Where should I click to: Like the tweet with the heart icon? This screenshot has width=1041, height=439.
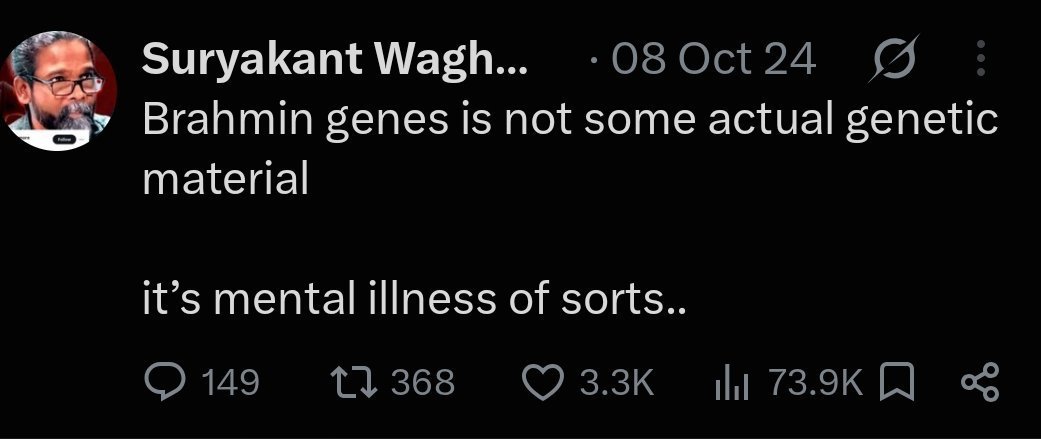click(x=542, y=383)
